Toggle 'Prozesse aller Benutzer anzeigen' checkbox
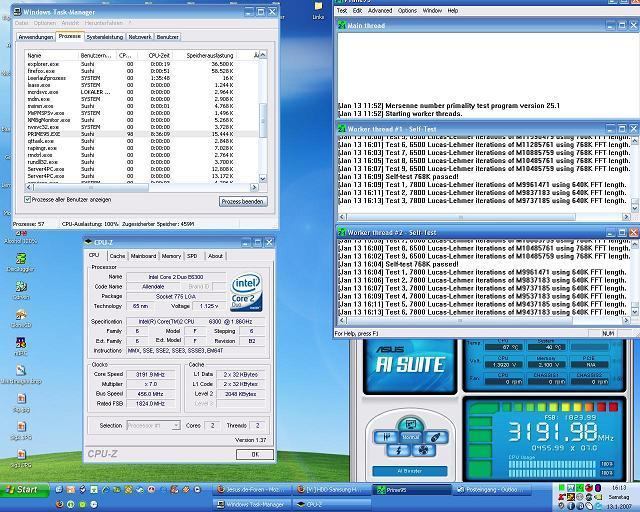 click(x=27, y=200)
